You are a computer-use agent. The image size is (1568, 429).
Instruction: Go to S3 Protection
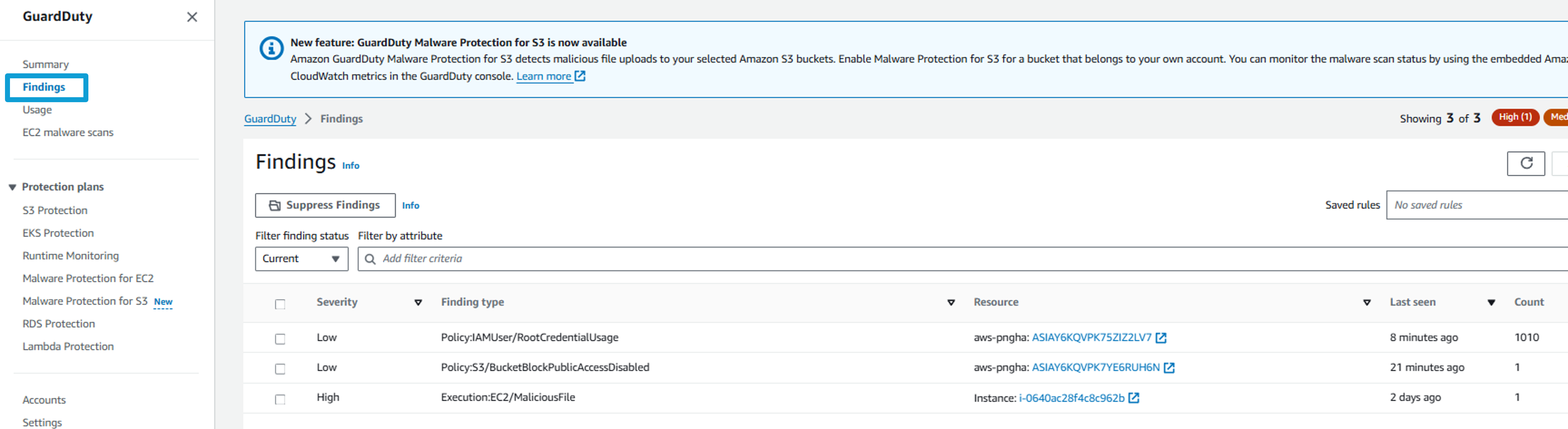click(55, 210)
